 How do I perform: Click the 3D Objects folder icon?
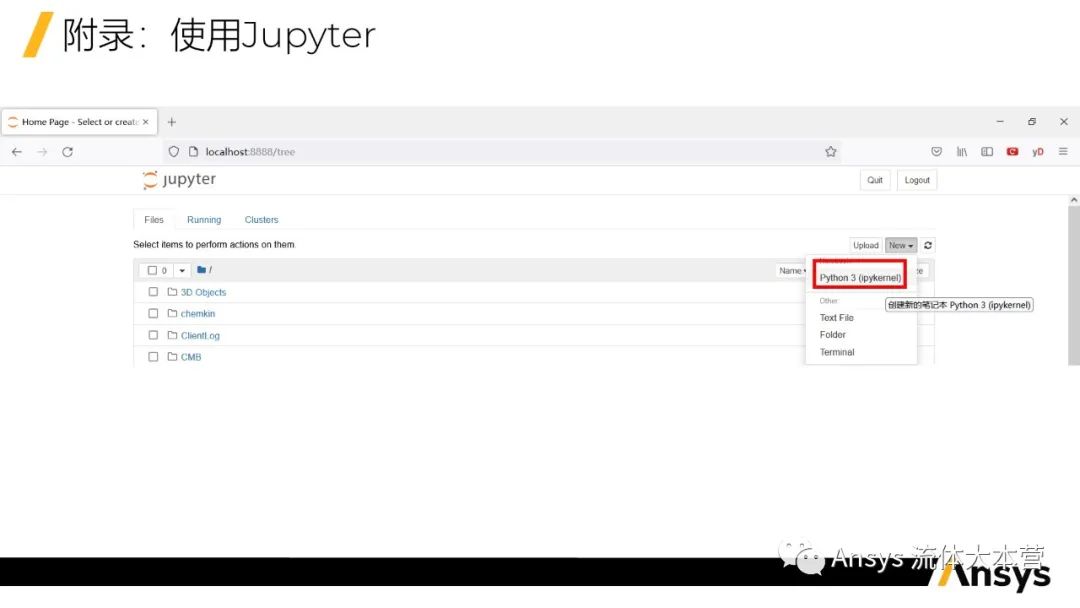click(x=172, y=292)
